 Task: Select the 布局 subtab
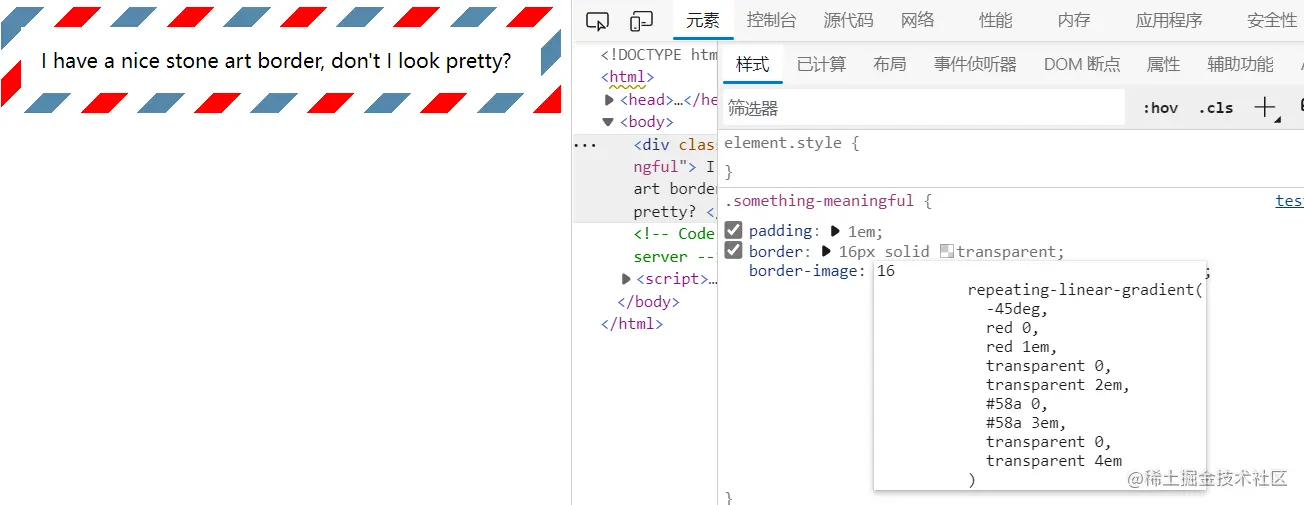[889, 64]
